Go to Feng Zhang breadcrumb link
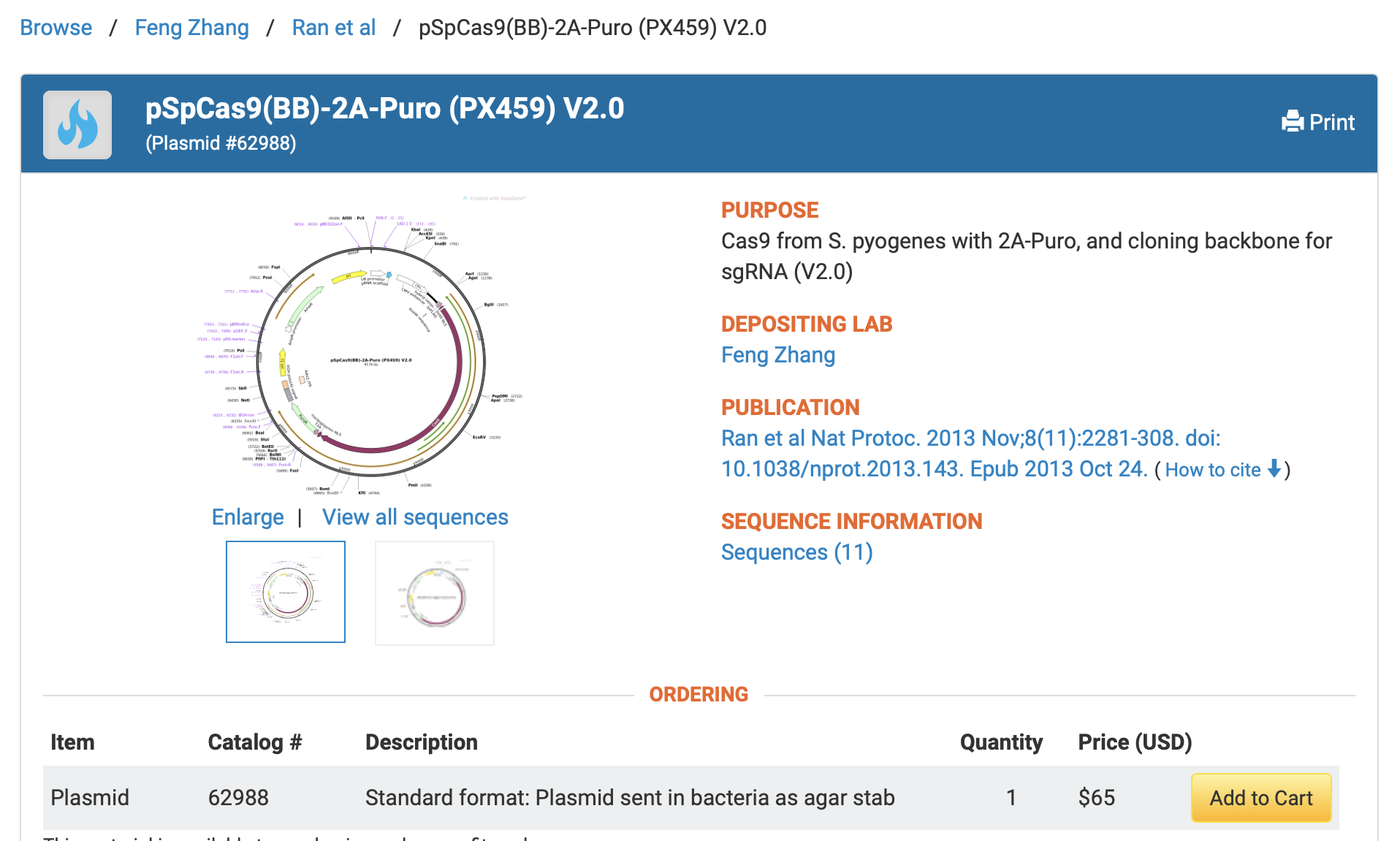 (x=191, y=28)
